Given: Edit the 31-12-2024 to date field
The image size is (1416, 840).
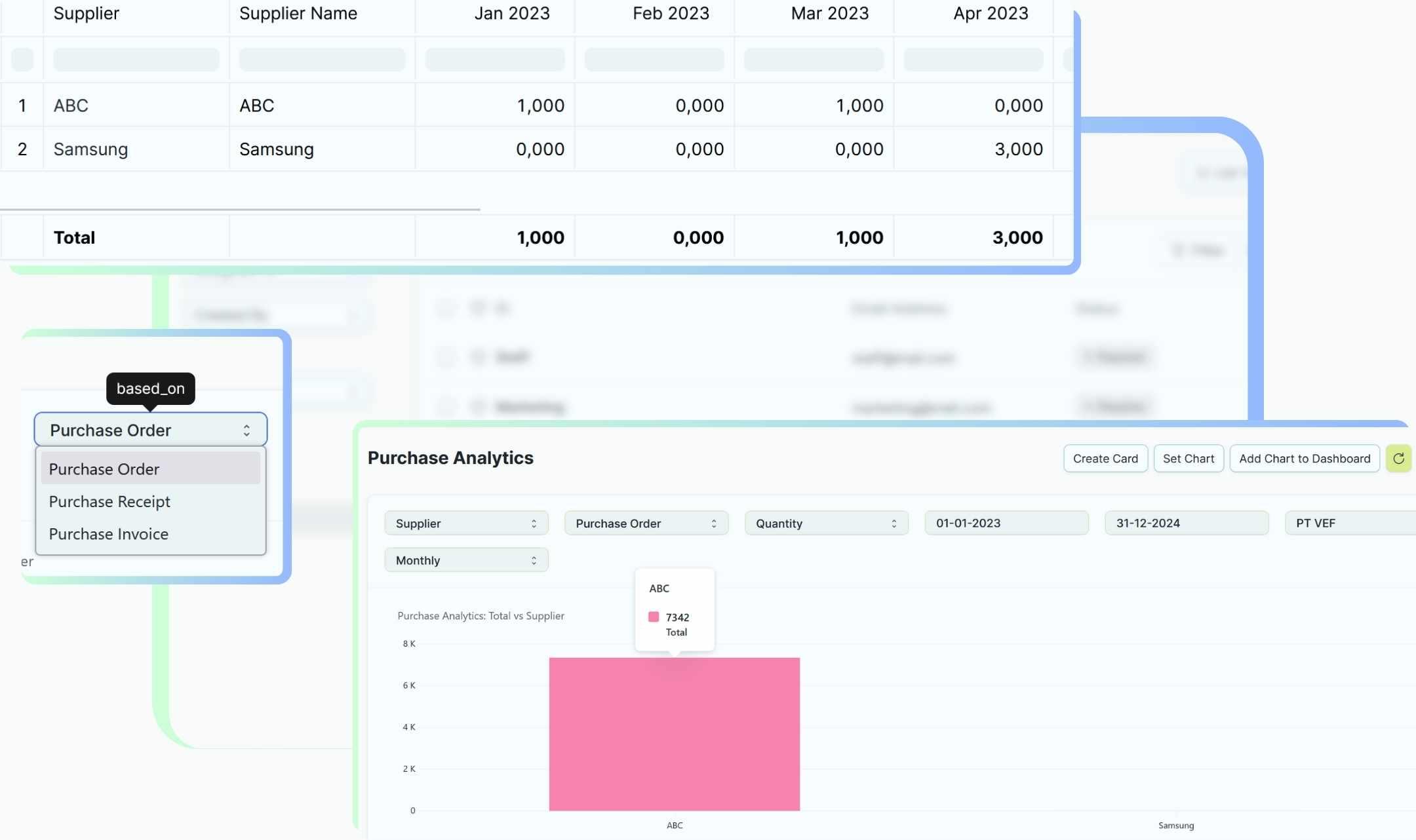Looking at the screenshot, I should click(x=1186, y=523).
